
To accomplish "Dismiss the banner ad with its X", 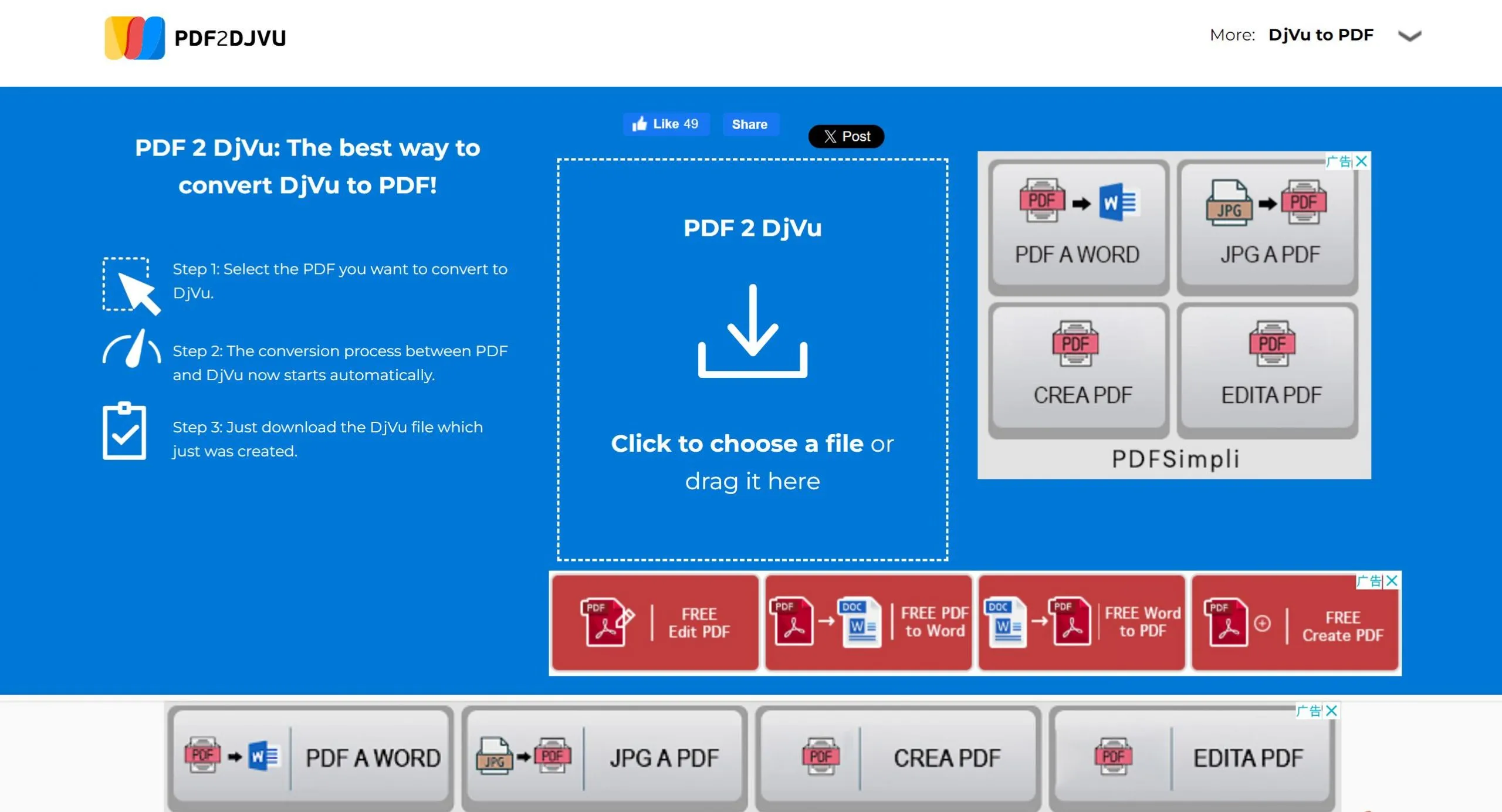I will coord(1392,580).
